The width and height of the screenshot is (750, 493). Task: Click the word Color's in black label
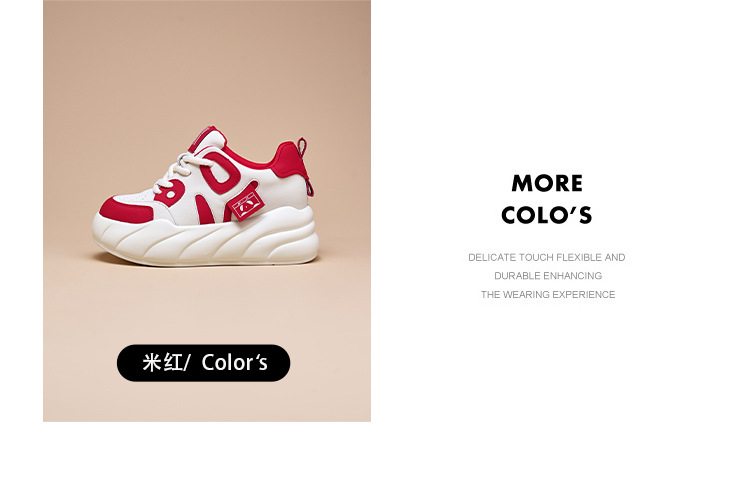tap(234, 362)
